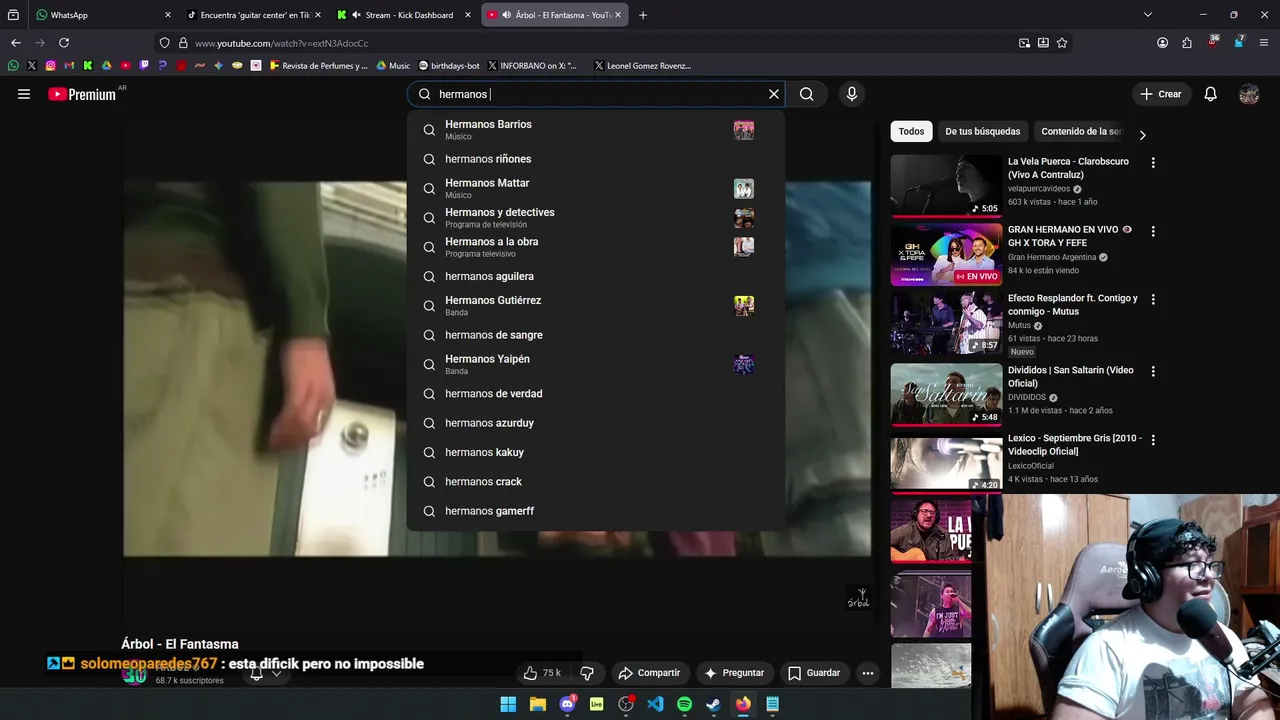Focus the search field containing 'hermanos'

[x=598, y=94]
